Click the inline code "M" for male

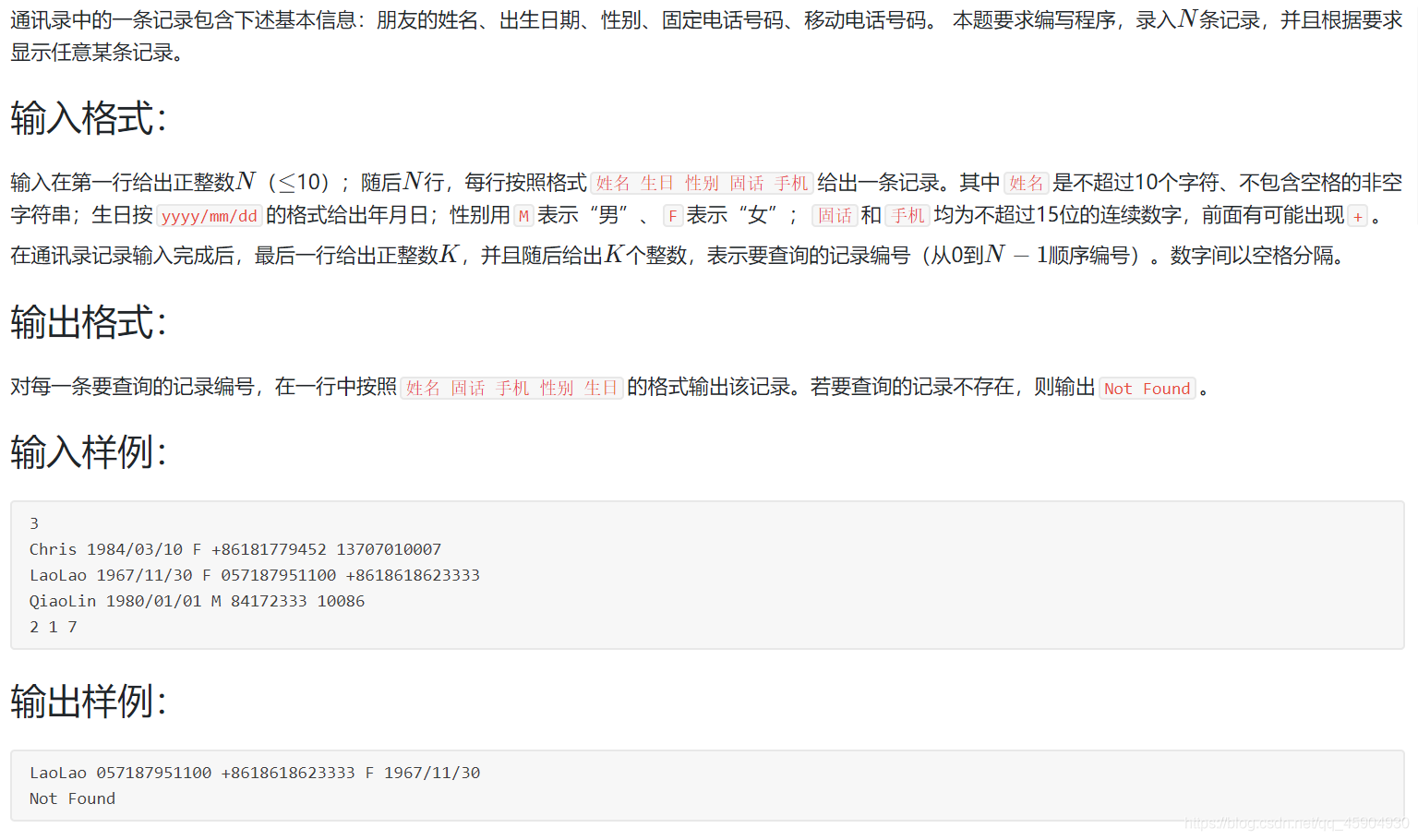[523, 216]
